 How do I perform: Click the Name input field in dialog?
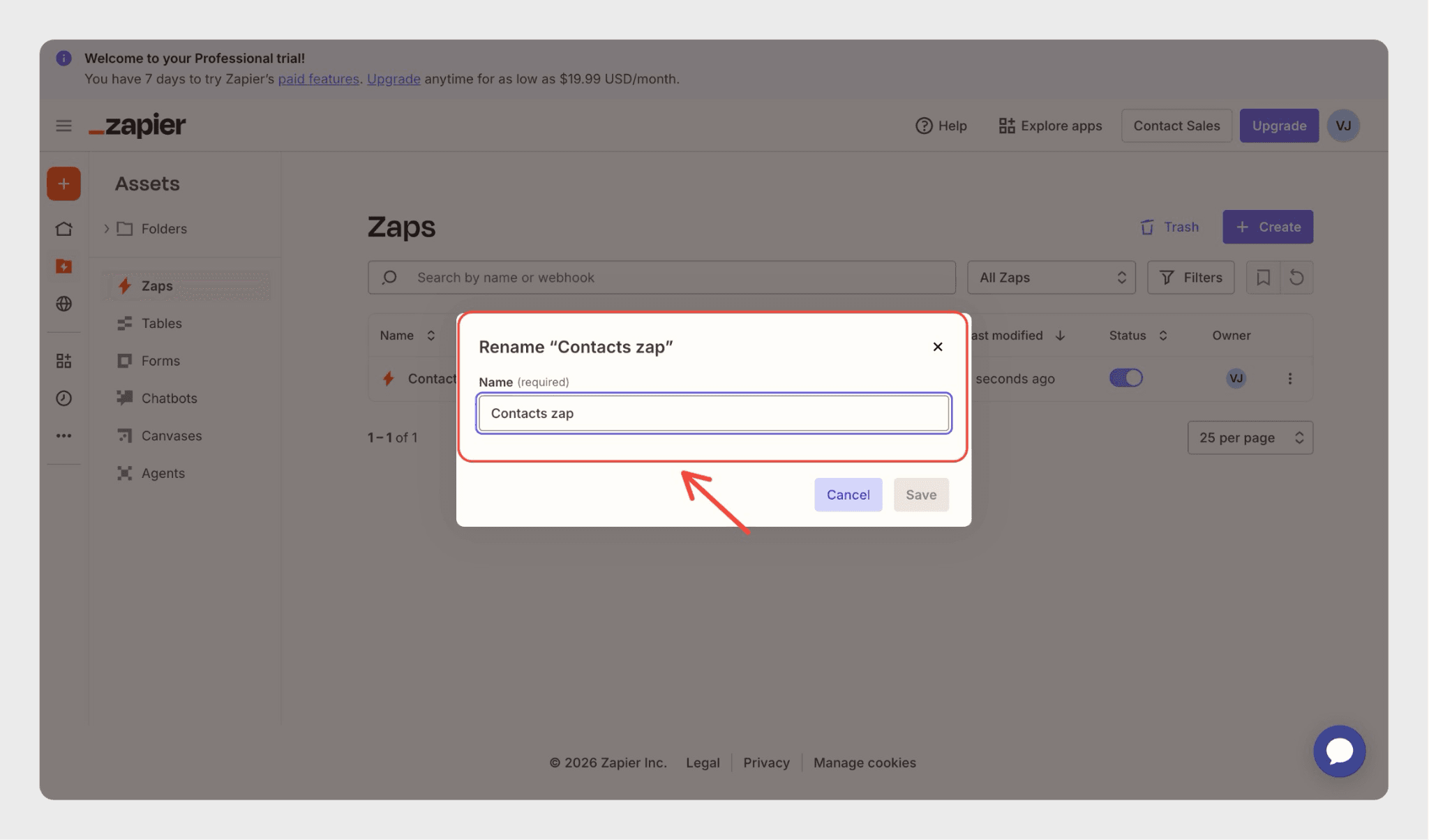(713, 413)
